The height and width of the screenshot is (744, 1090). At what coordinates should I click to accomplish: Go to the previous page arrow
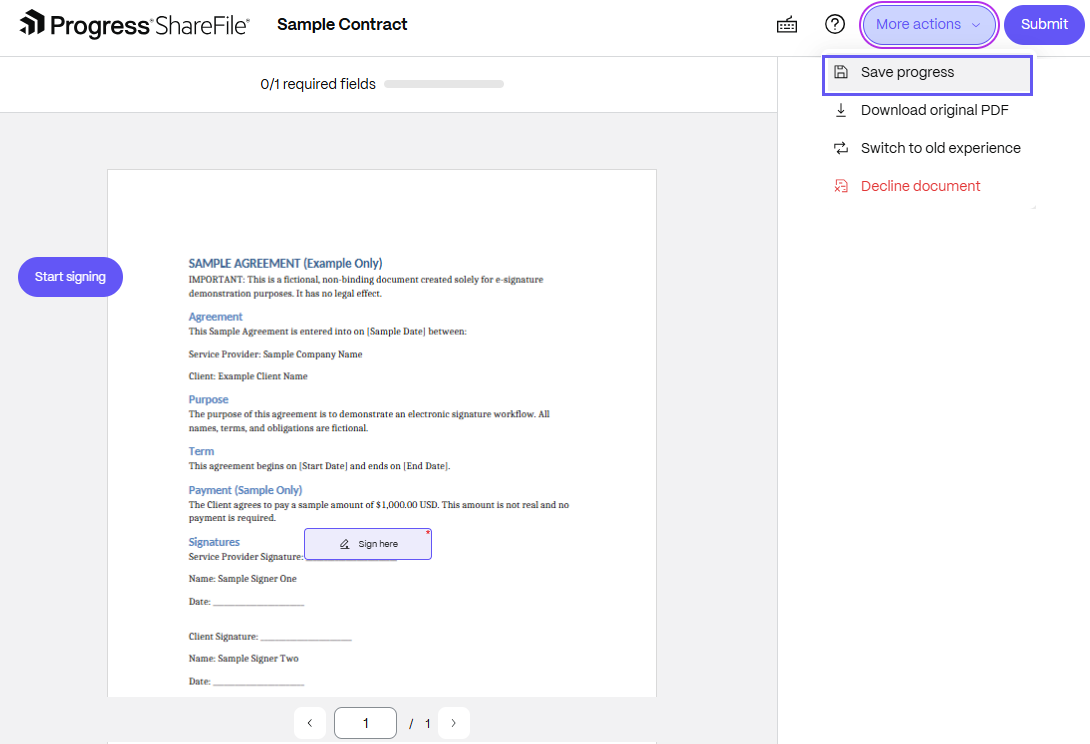pos(310,723)
